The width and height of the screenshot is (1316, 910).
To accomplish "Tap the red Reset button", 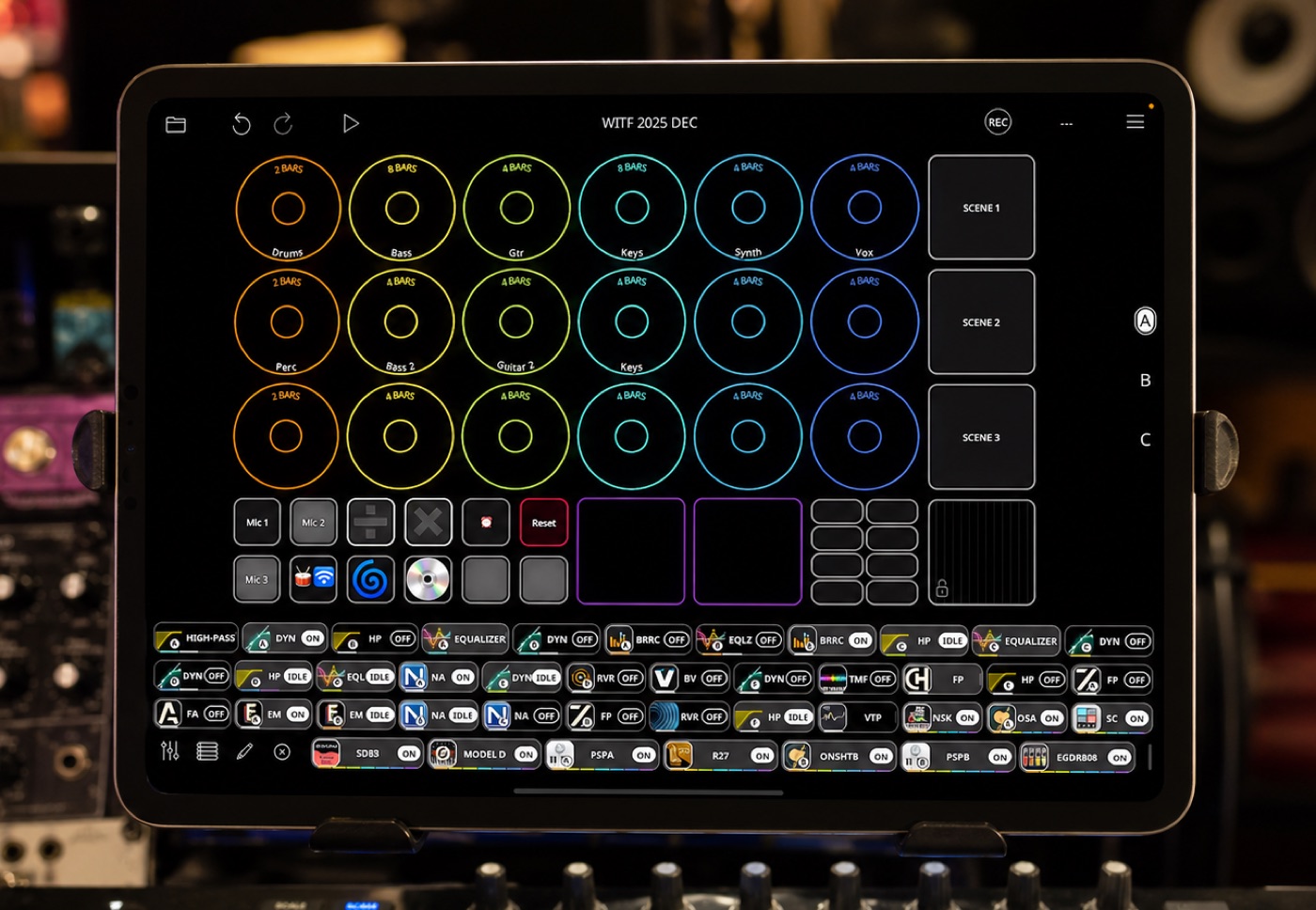I will point(543,522).
